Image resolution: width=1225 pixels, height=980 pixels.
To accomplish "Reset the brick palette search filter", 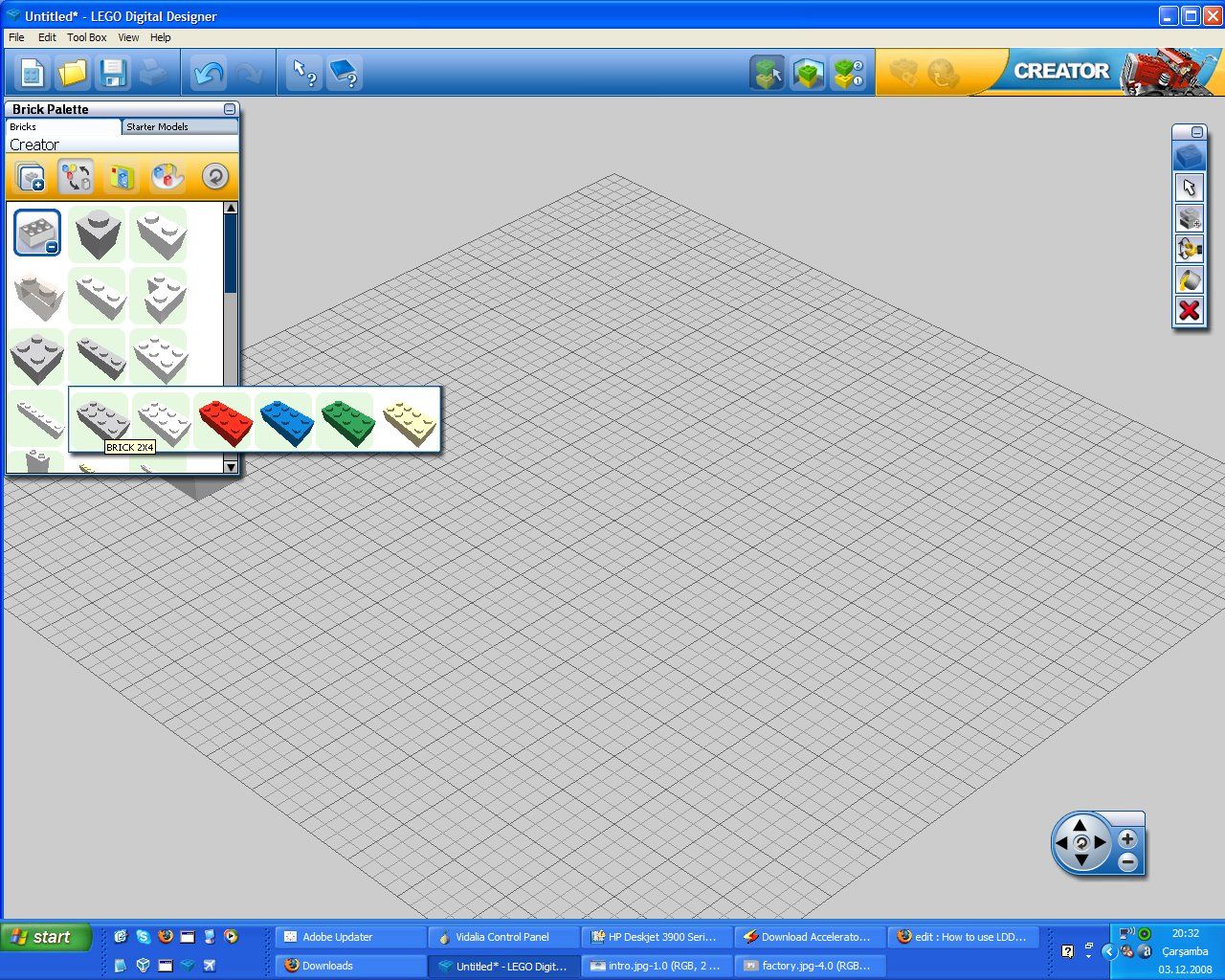I will 214,176.
